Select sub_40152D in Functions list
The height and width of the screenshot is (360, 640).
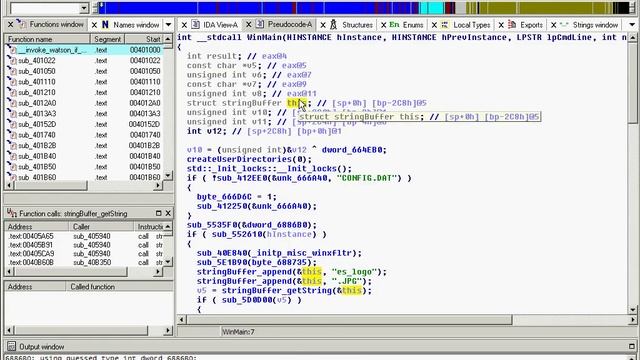[84, 124]
